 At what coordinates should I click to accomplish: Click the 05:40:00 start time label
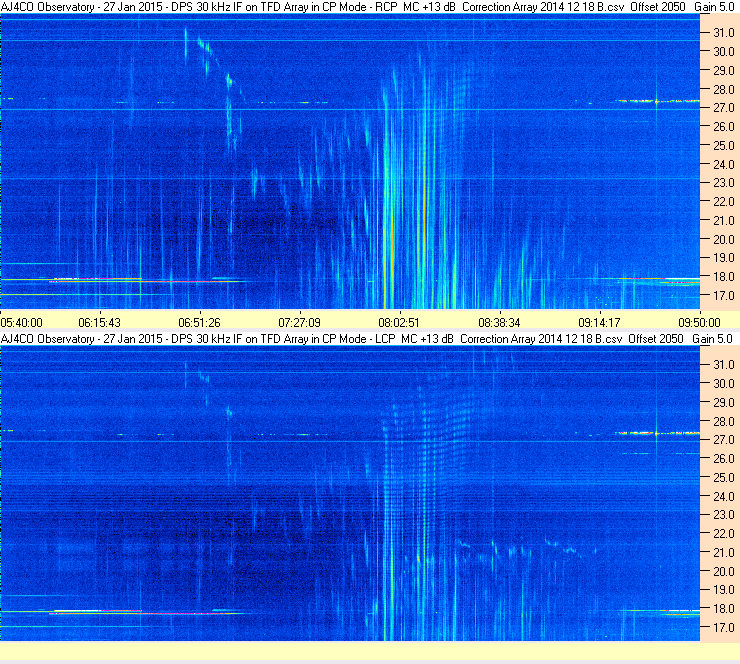[22, 323]
